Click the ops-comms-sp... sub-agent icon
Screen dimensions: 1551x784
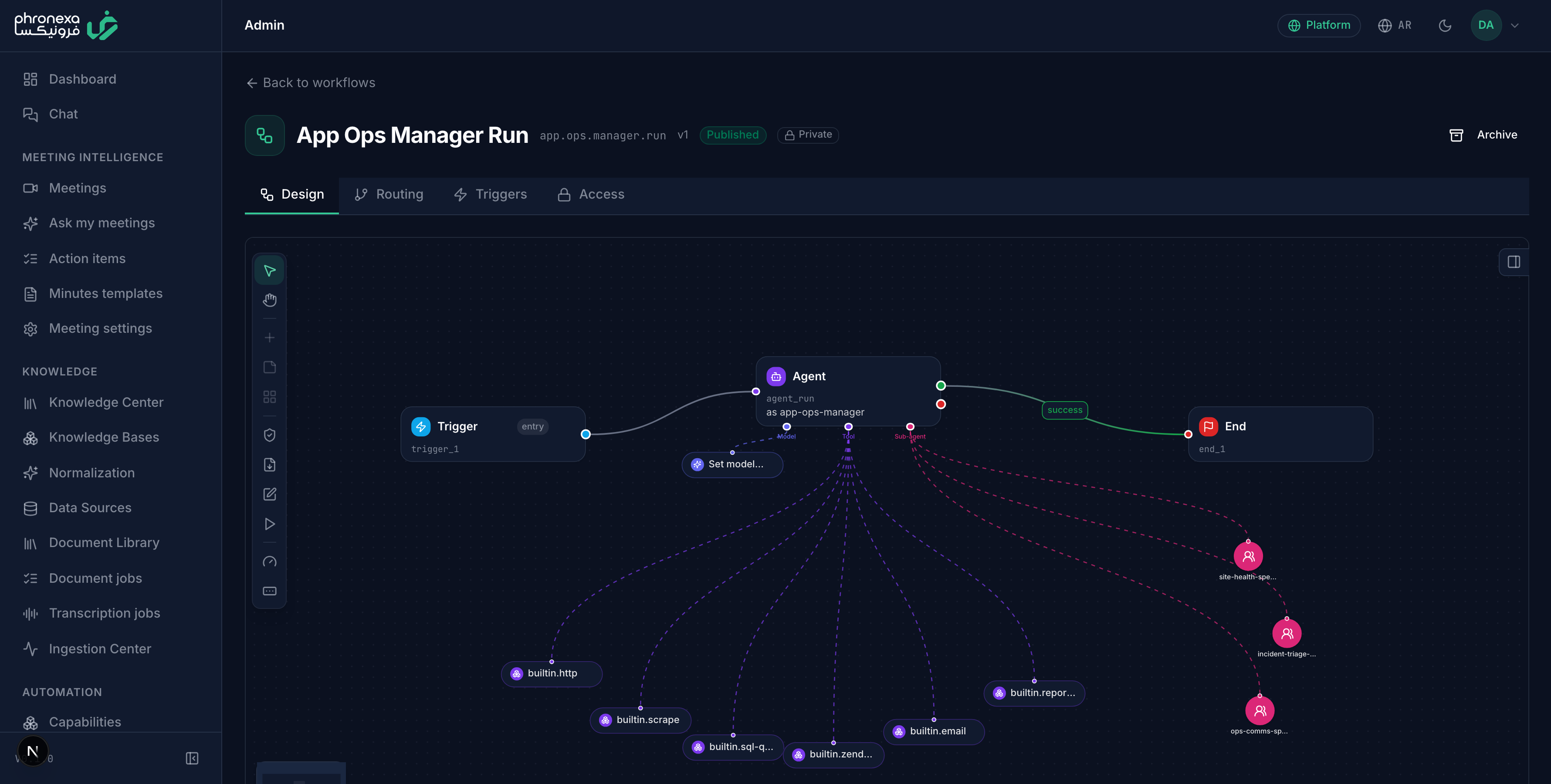pos(1260,710)
